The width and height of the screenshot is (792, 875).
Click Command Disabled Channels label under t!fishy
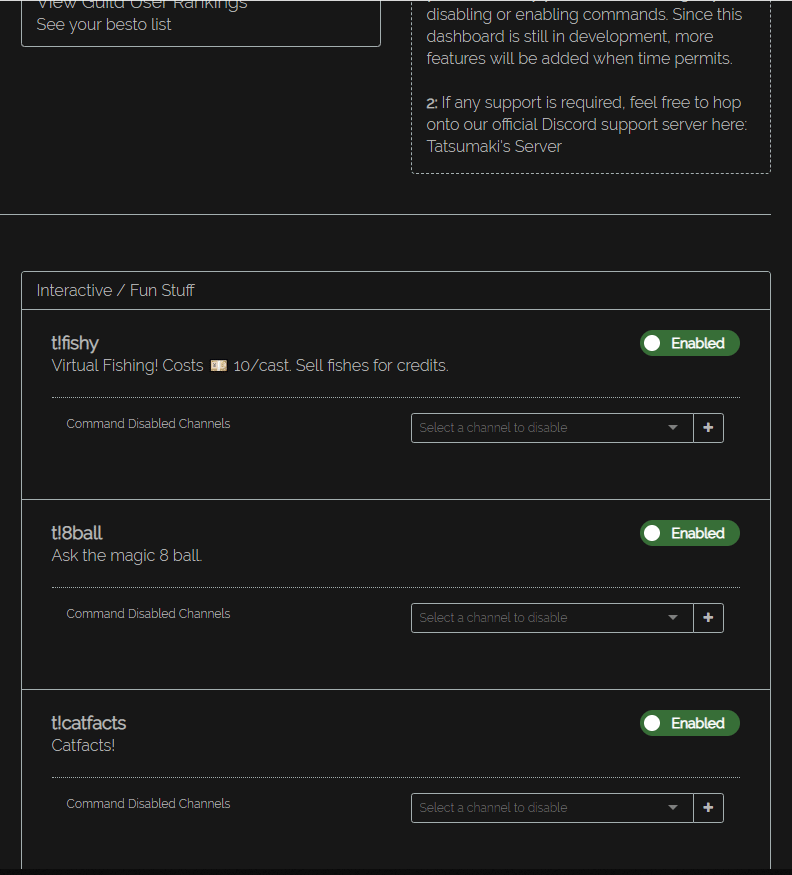148,424
